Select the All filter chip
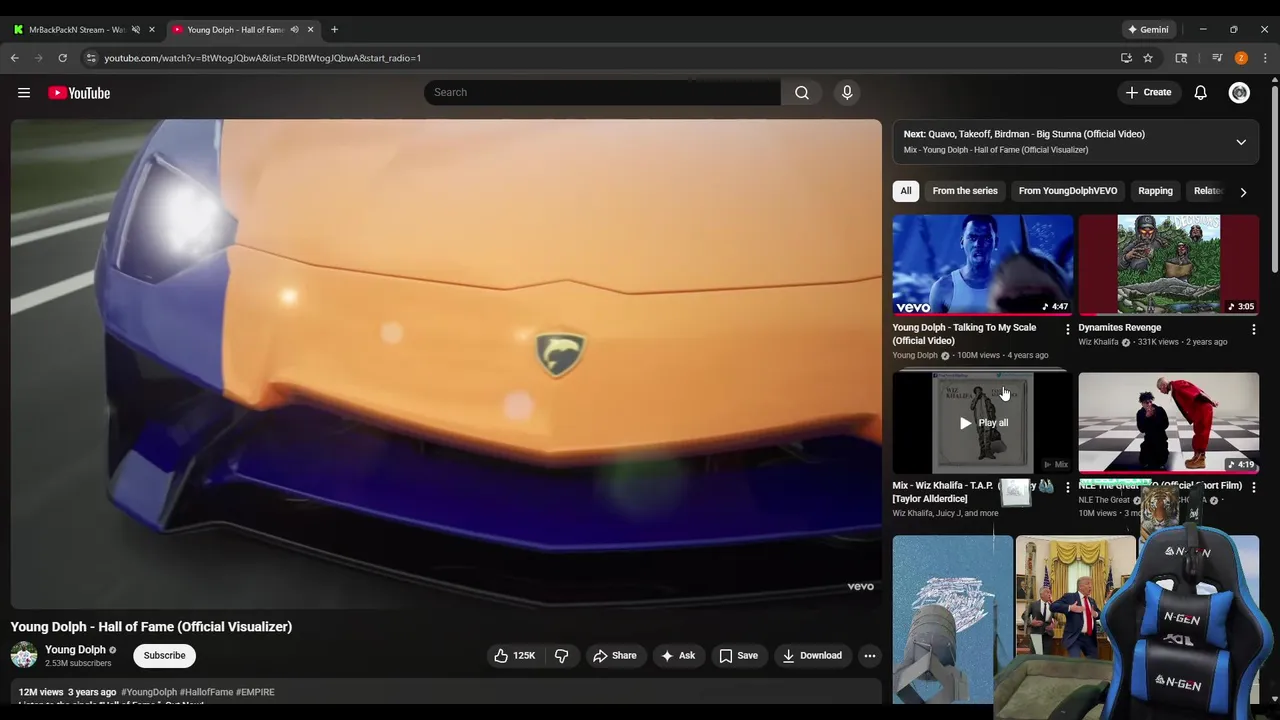This screenshot has width=1280, height=720. pos(906,191)
